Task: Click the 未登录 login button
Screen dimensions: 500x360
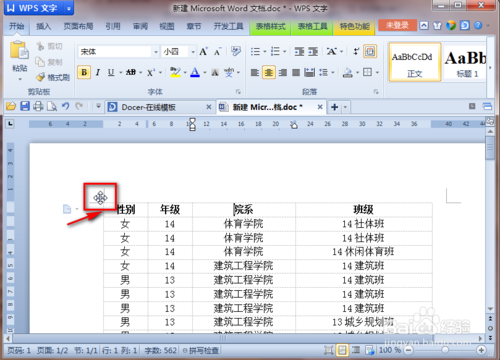Action: coord(397,25)
